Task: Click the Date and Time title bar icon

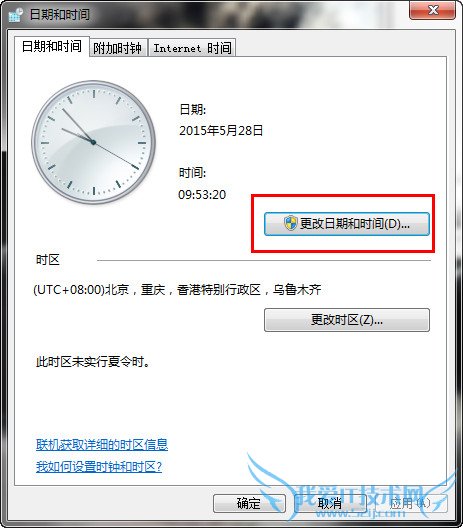Action: tap(15, 15)
